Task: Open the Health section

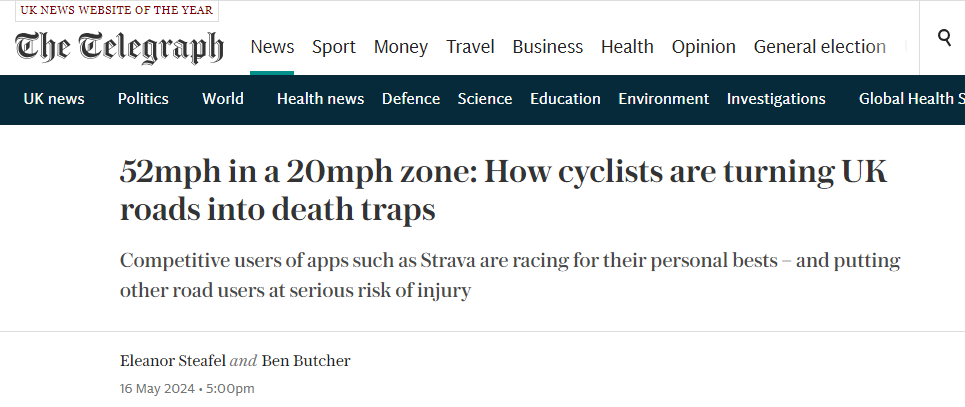Action: (627, 47)
